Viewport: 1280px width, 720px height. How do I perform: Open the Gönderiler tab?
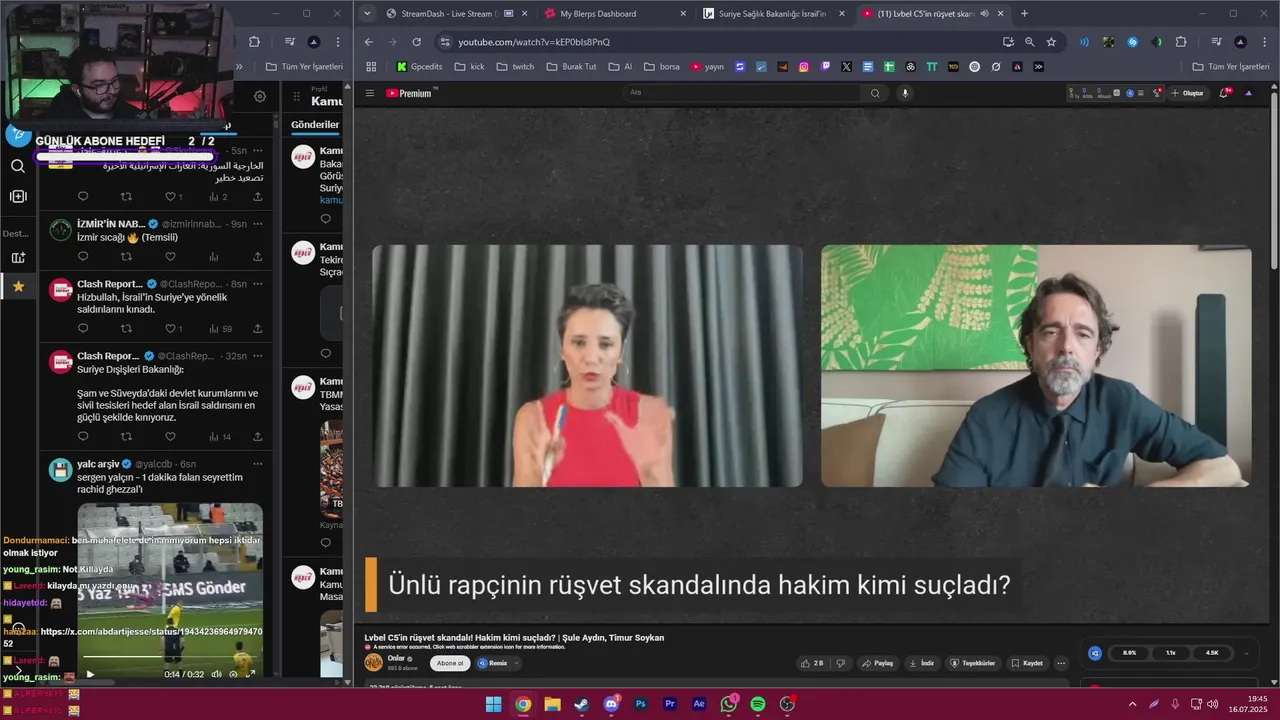(315, 125)
